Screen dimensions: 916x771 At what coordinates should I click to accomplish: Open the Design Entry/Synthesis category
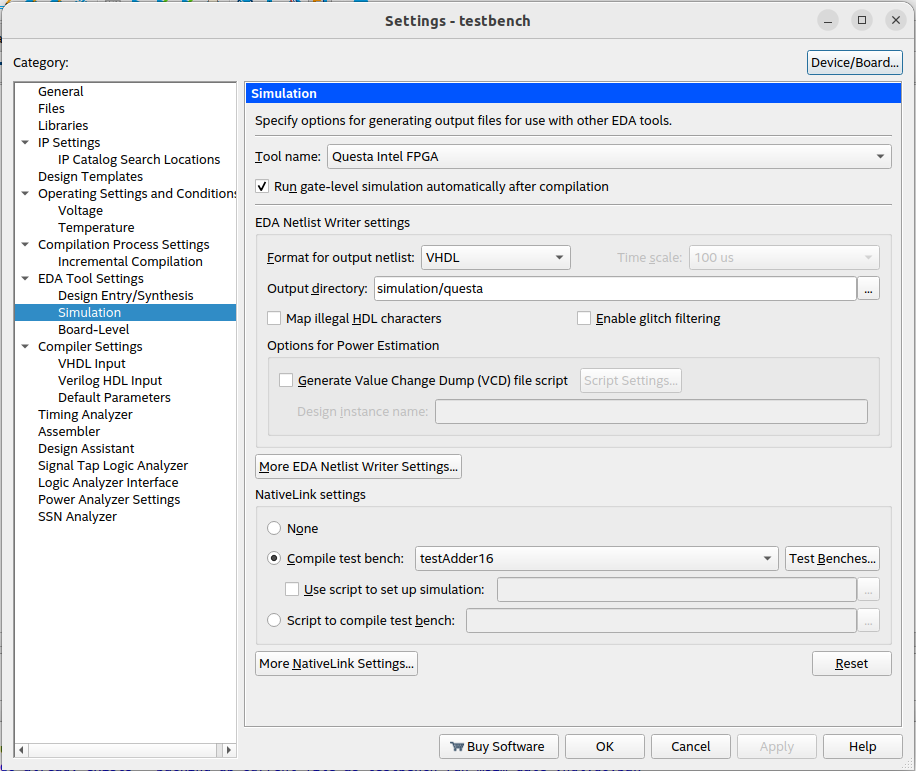125,296
